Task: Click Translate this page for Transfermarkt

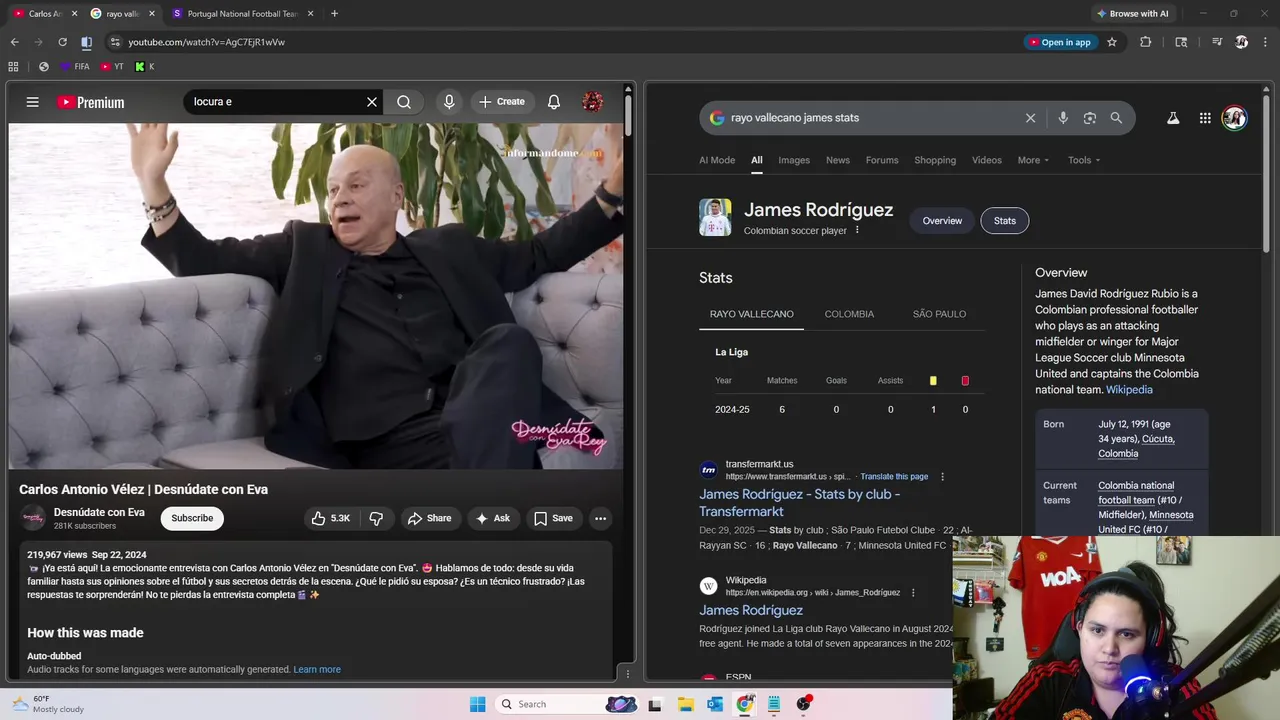Action: 894,477
